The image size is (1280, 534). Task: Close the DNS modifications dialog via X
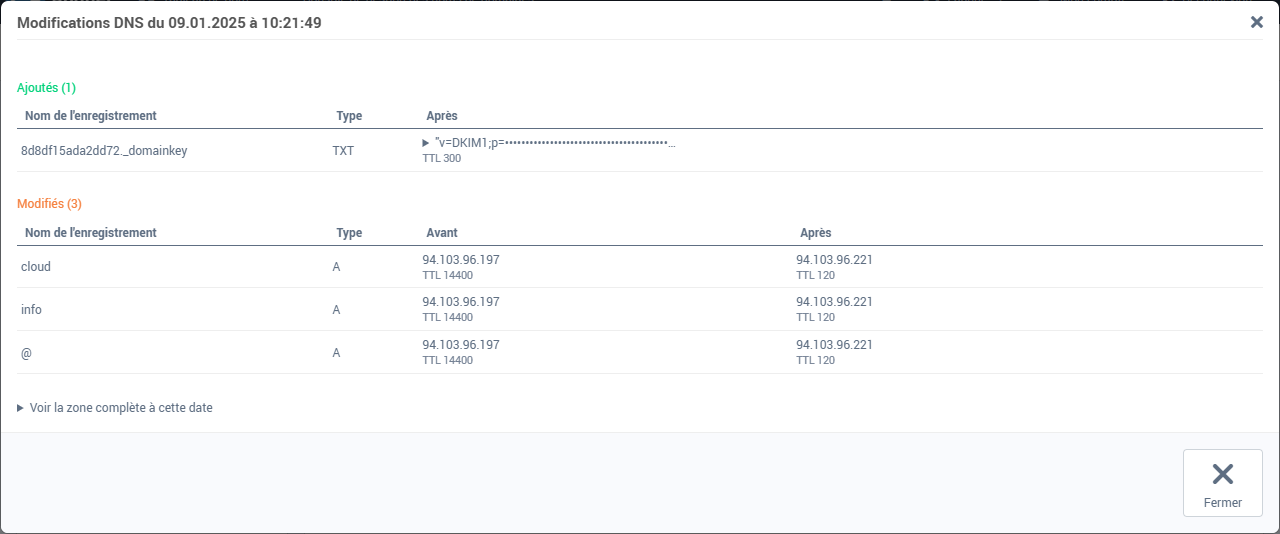(x=1257, y=22)
